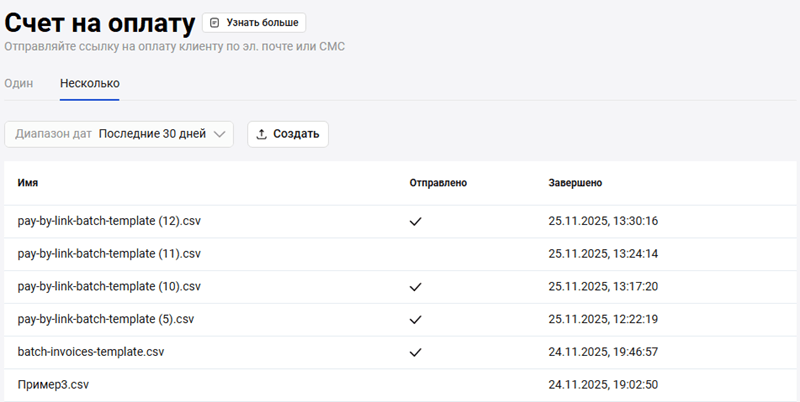Viewport: 800px width, 402px height.
Task: Click the book icon in Узнать больше
Action: point(214,22)
